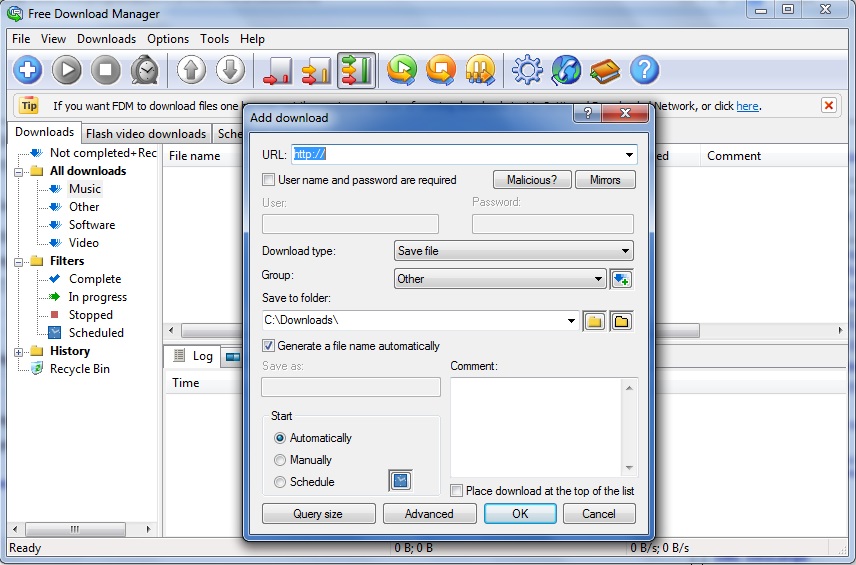Click the blue icon tab next to Log

233,357
